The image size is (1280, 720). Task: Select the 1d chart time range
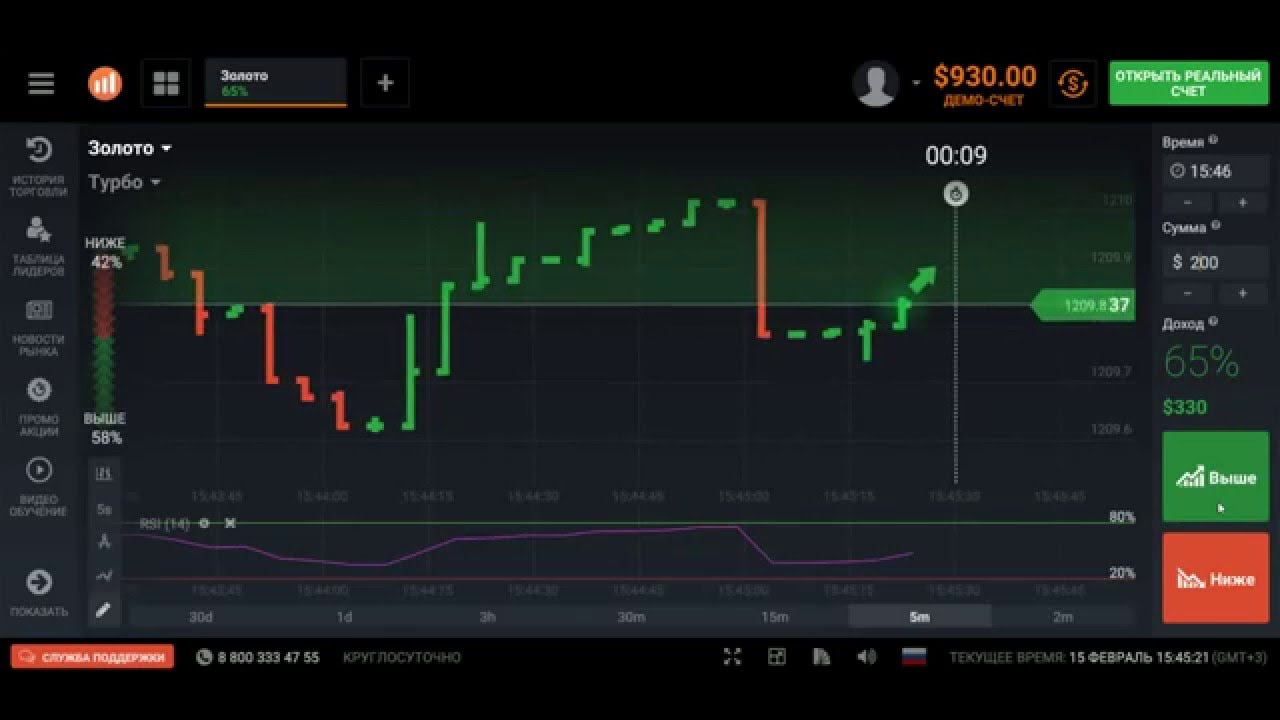pos(344,617)
